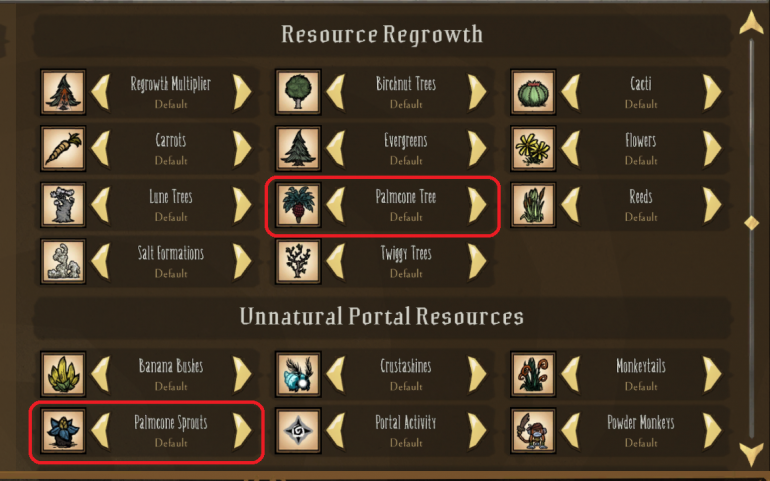Decrease the Palmcone Sprouts setting with left arrow
The image size is (770, 481).
100,430
